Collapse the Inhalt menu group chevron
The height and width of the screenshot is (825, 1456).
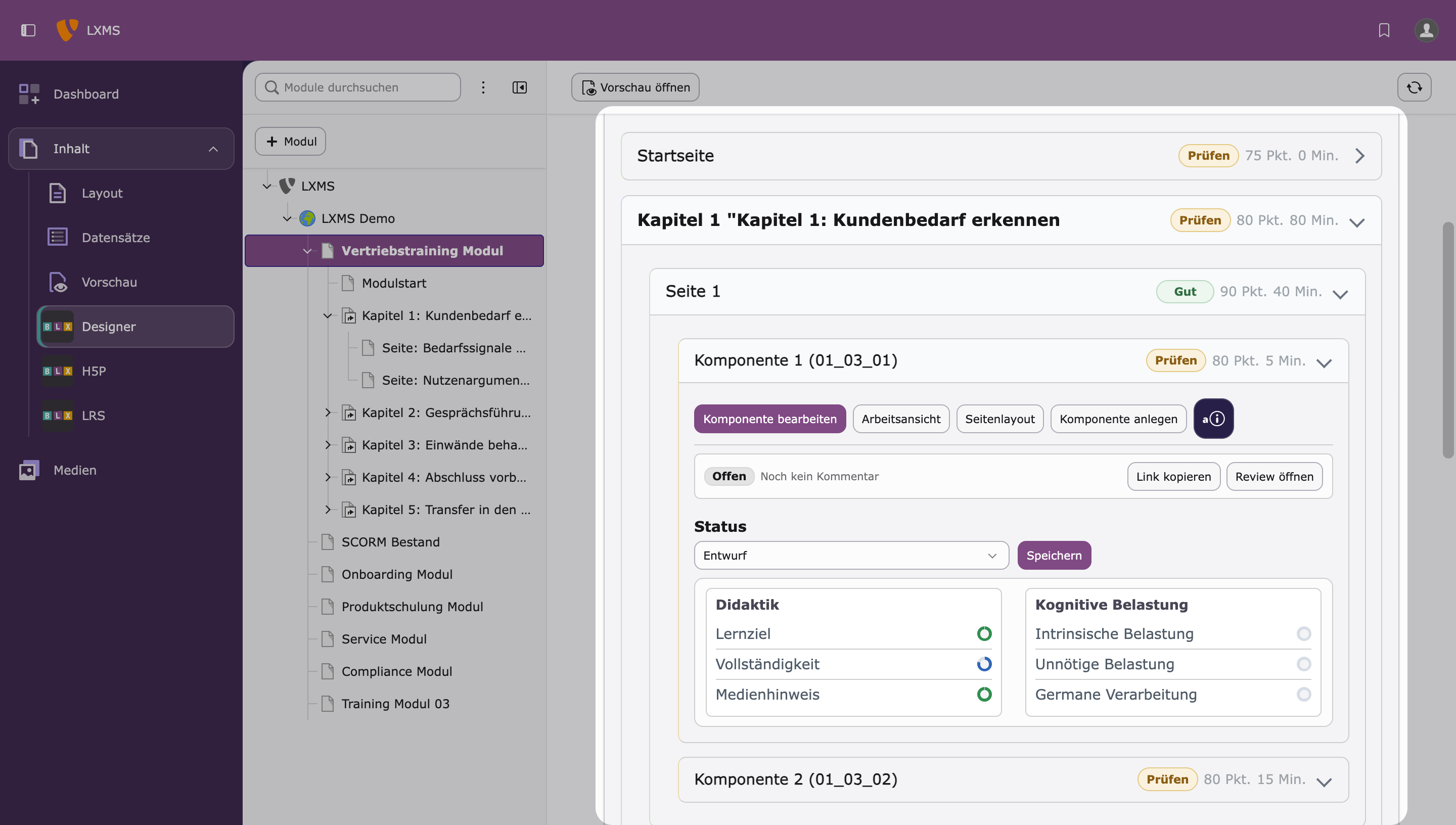point(213,149)
